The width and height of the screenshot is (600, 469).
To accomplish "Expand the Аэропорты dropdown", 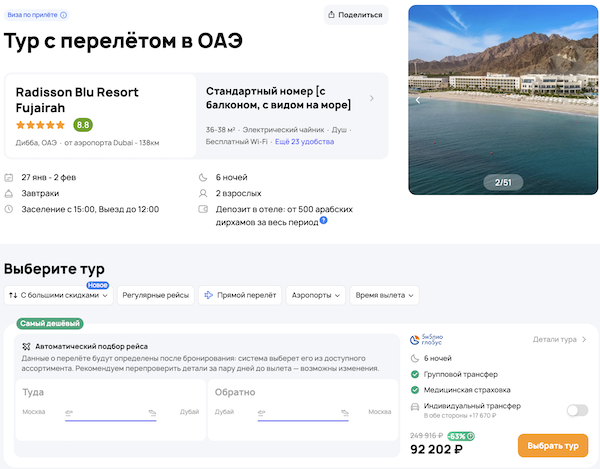I will 315,295.
